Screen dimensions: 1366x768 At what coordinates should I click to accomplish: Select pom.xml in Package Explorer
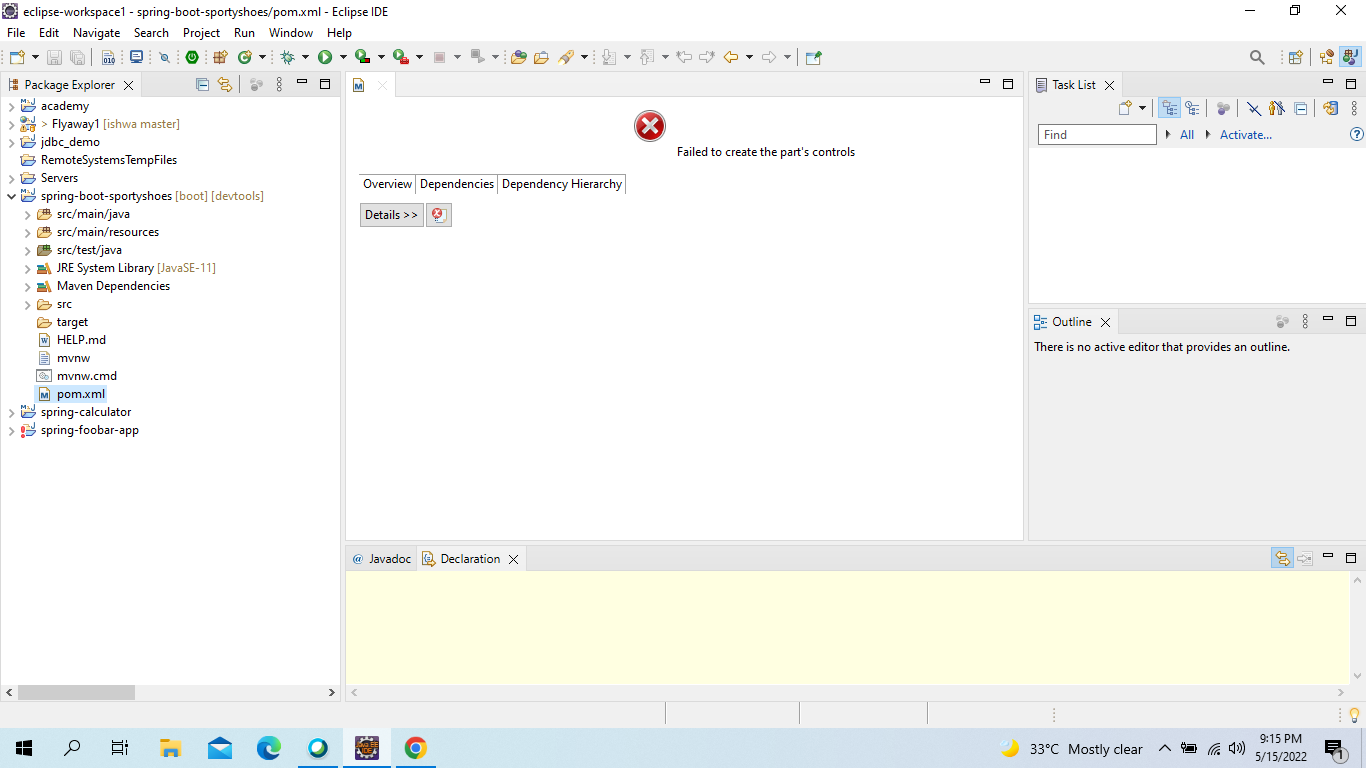coord(81,394)
